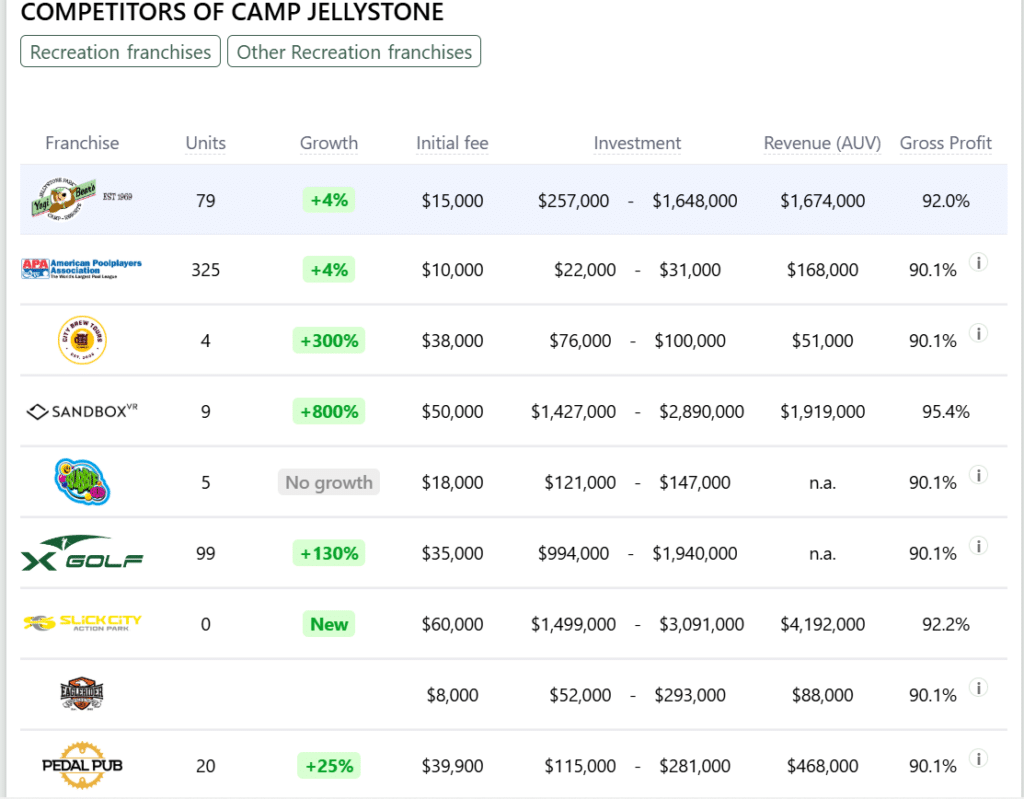Screen dimensions: 1024x799
Task: Click the $3,091,000 investment maximum
Action: pyautogui.click(x=701, y=624)
